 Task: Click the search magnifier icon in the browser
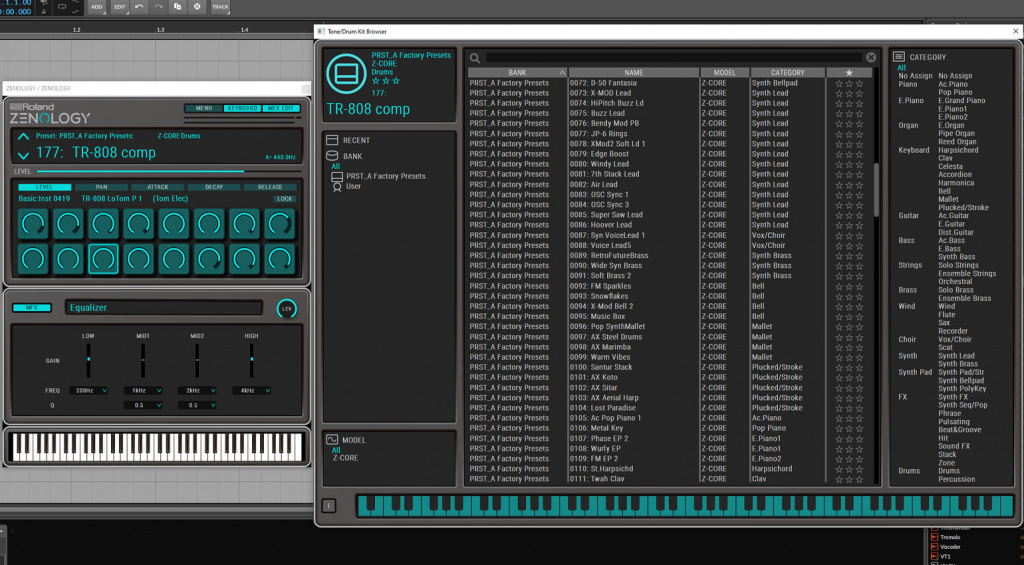[x=475, y=58]
